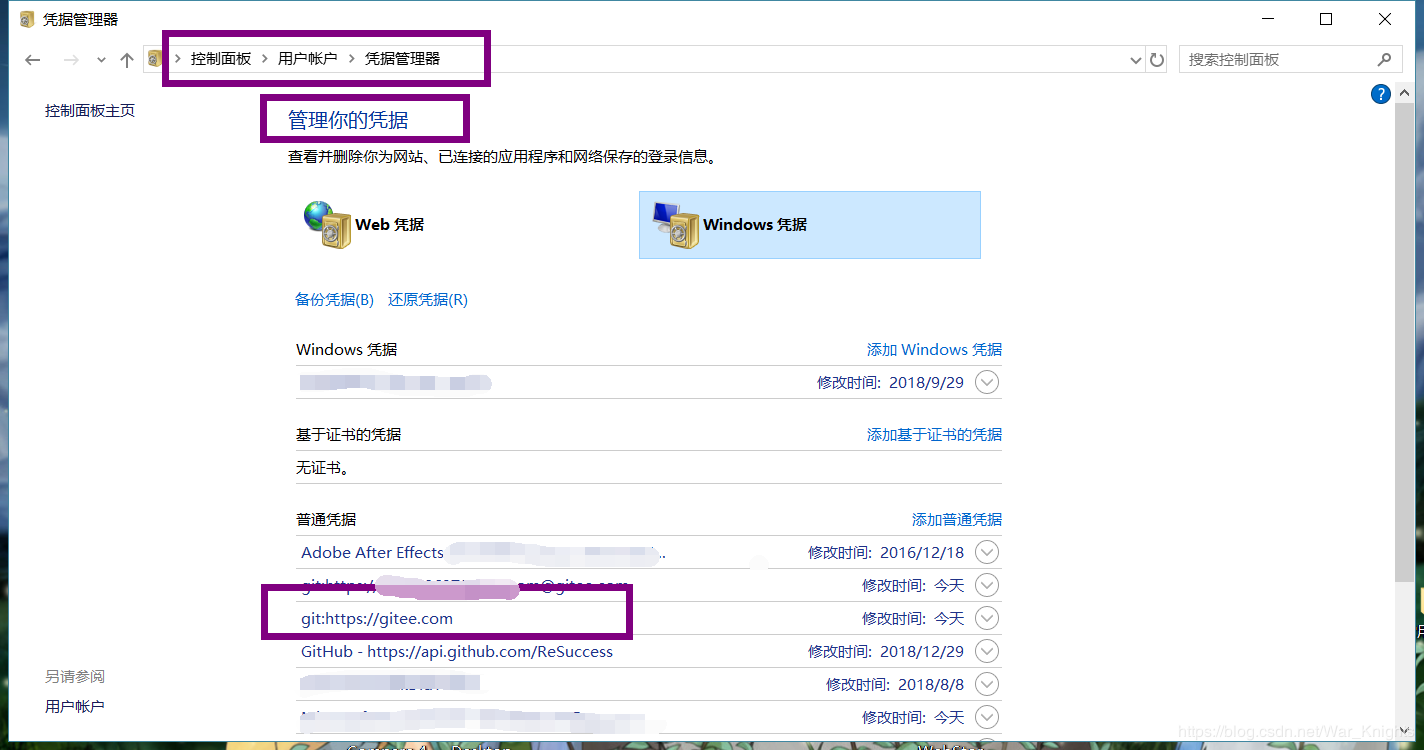1424x750 pixels.
Task: Click the 备份凭据(B) link
Action: coord(334,300)
